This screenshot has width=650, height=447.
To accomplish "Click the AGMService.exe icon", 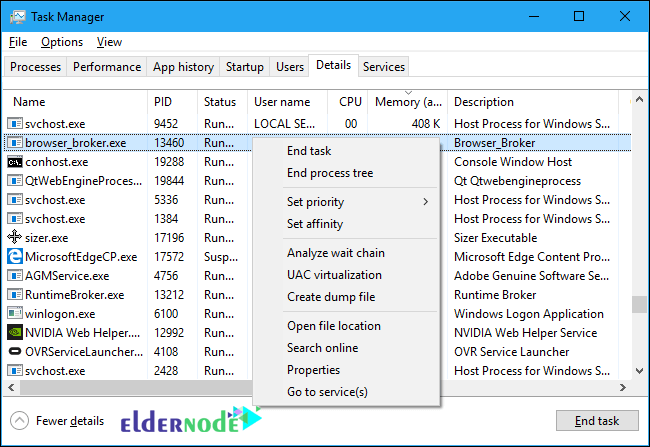I will click(15, 276).
